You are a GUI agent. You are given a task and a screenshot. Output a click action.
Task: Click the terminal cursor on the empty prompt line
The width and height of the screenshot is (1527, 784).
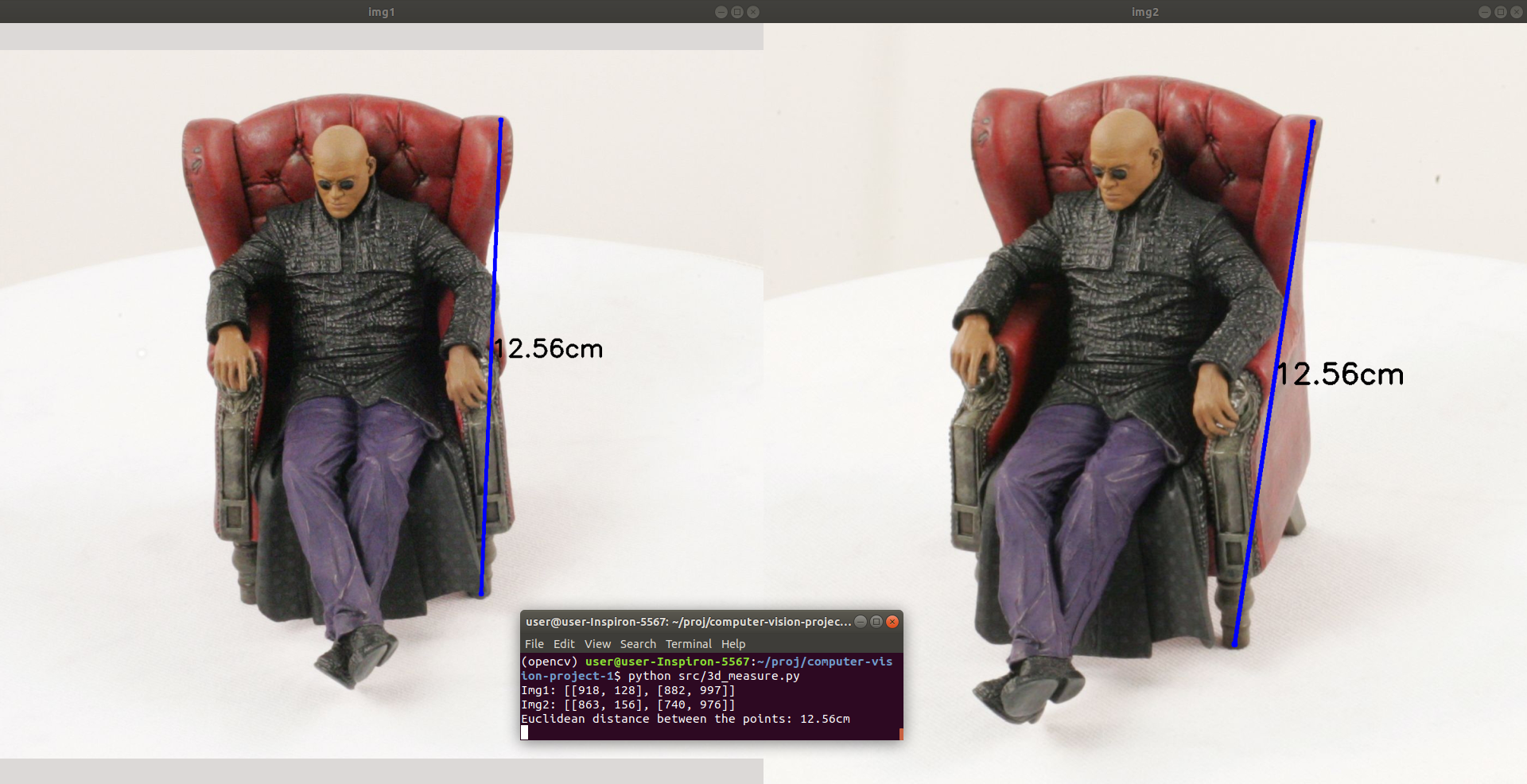tap(524, 732)
